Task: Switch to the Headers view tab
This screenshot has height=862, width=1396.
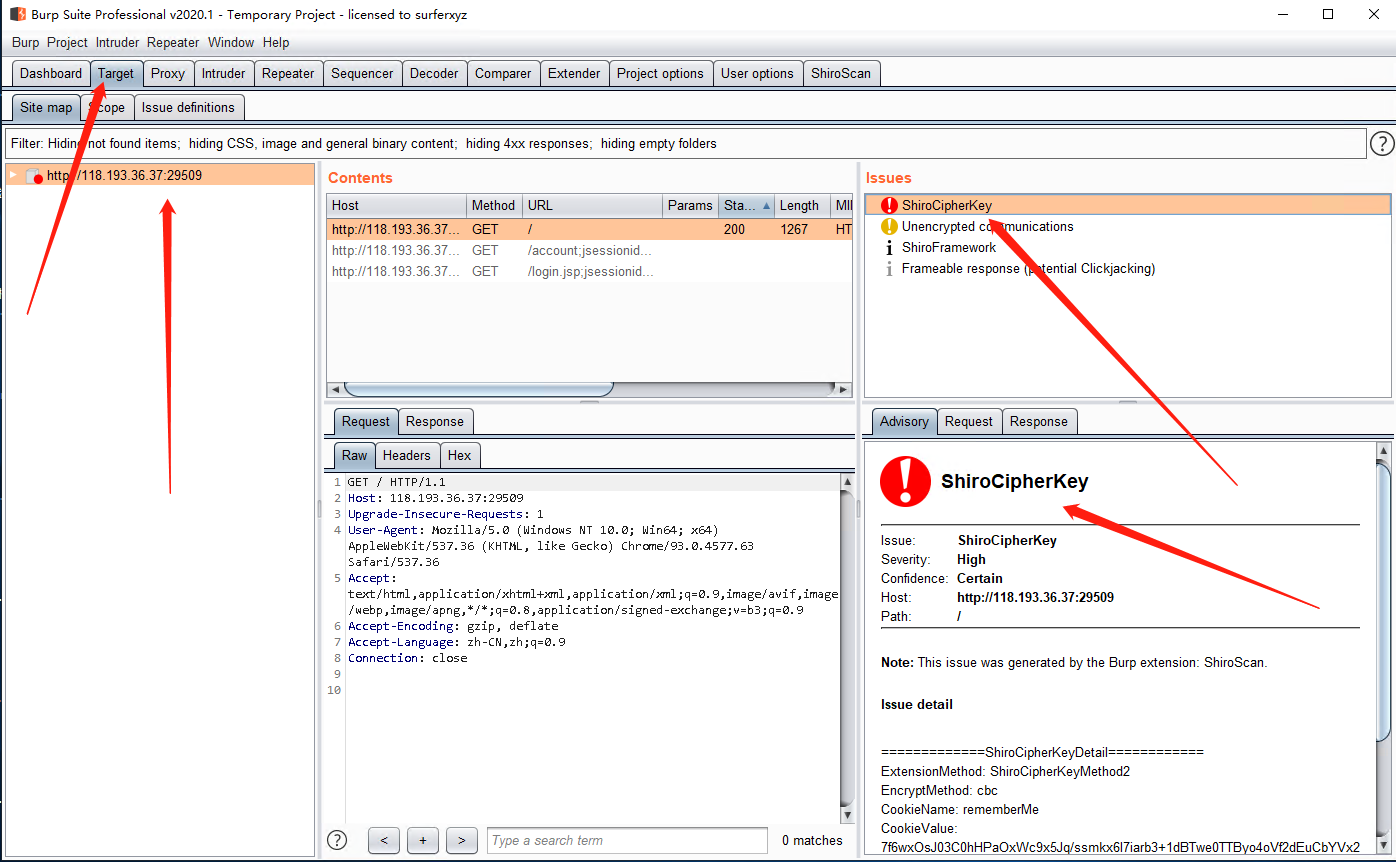Action: [x=407, y=455]
